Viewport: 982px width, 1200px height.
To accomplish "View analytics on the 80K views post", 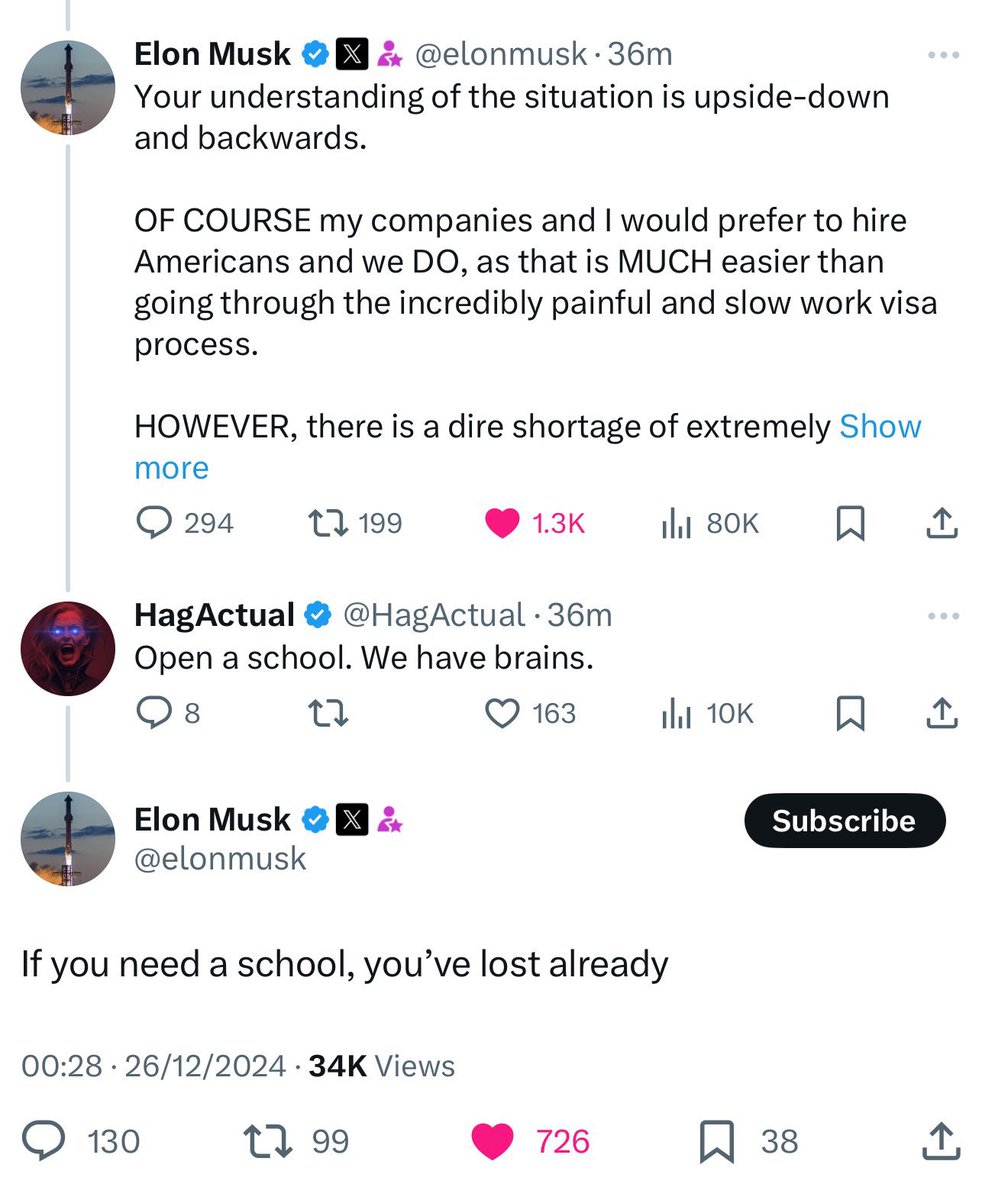I will pyautogui.click(x=677, y=523).
